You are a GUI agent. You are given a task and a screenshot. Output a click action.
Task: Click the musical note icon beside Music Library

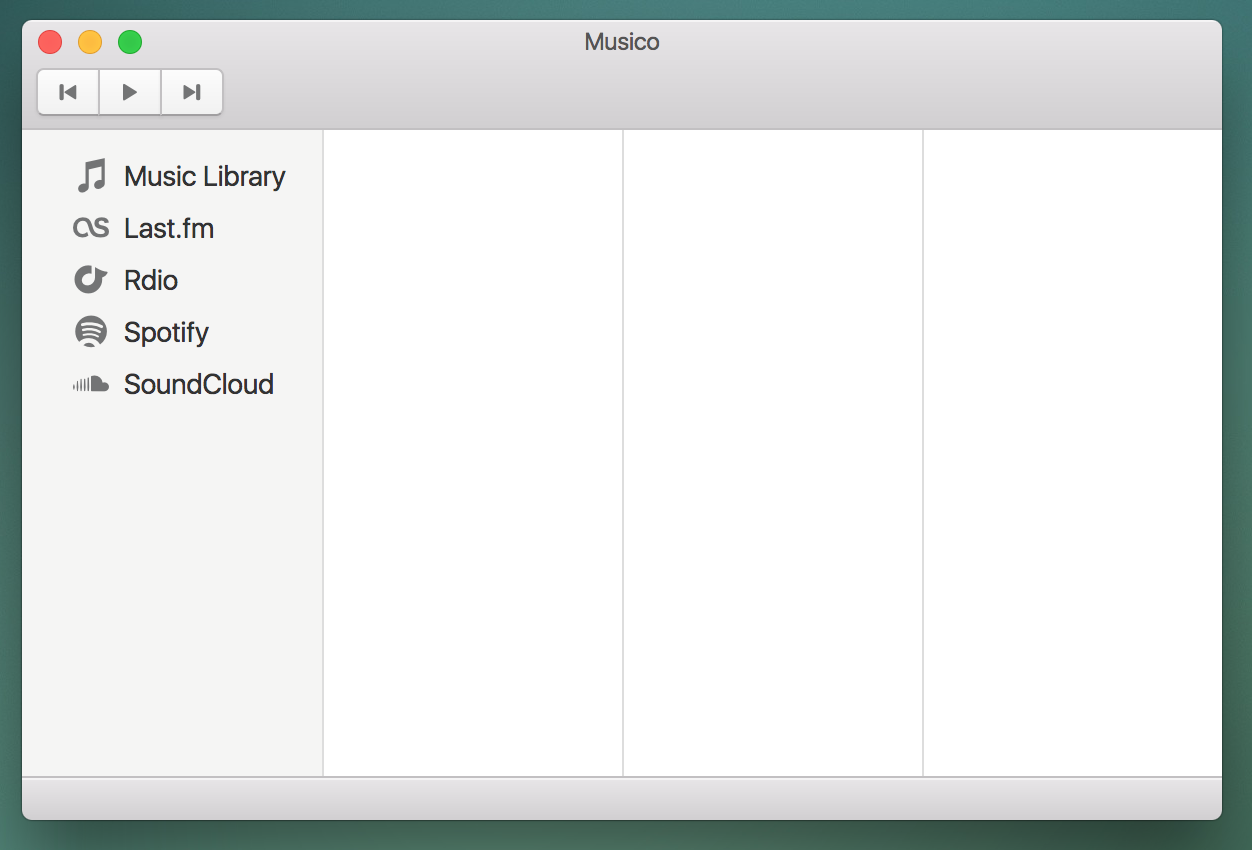91,174
